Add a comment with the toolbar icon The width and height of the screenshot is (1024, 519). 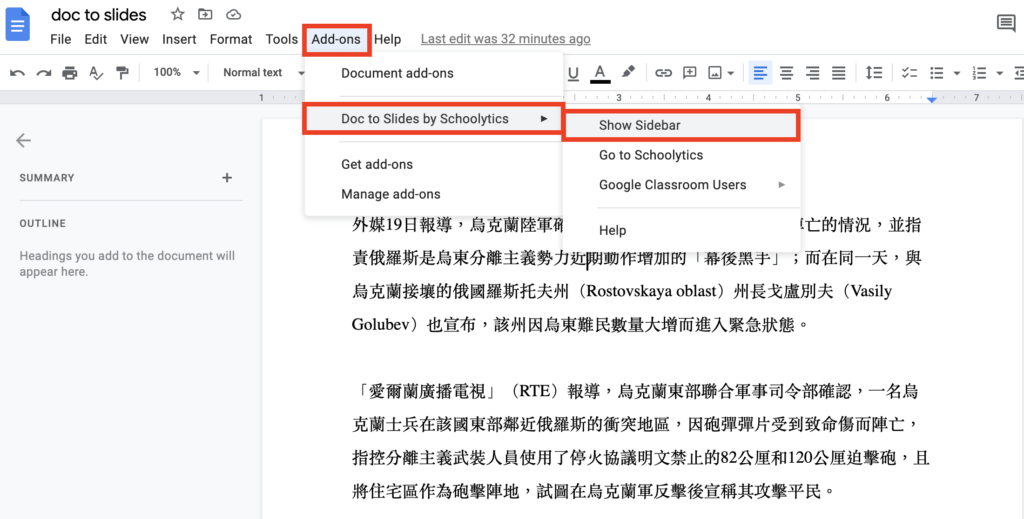pyautogui.click(x=689, y=72)
